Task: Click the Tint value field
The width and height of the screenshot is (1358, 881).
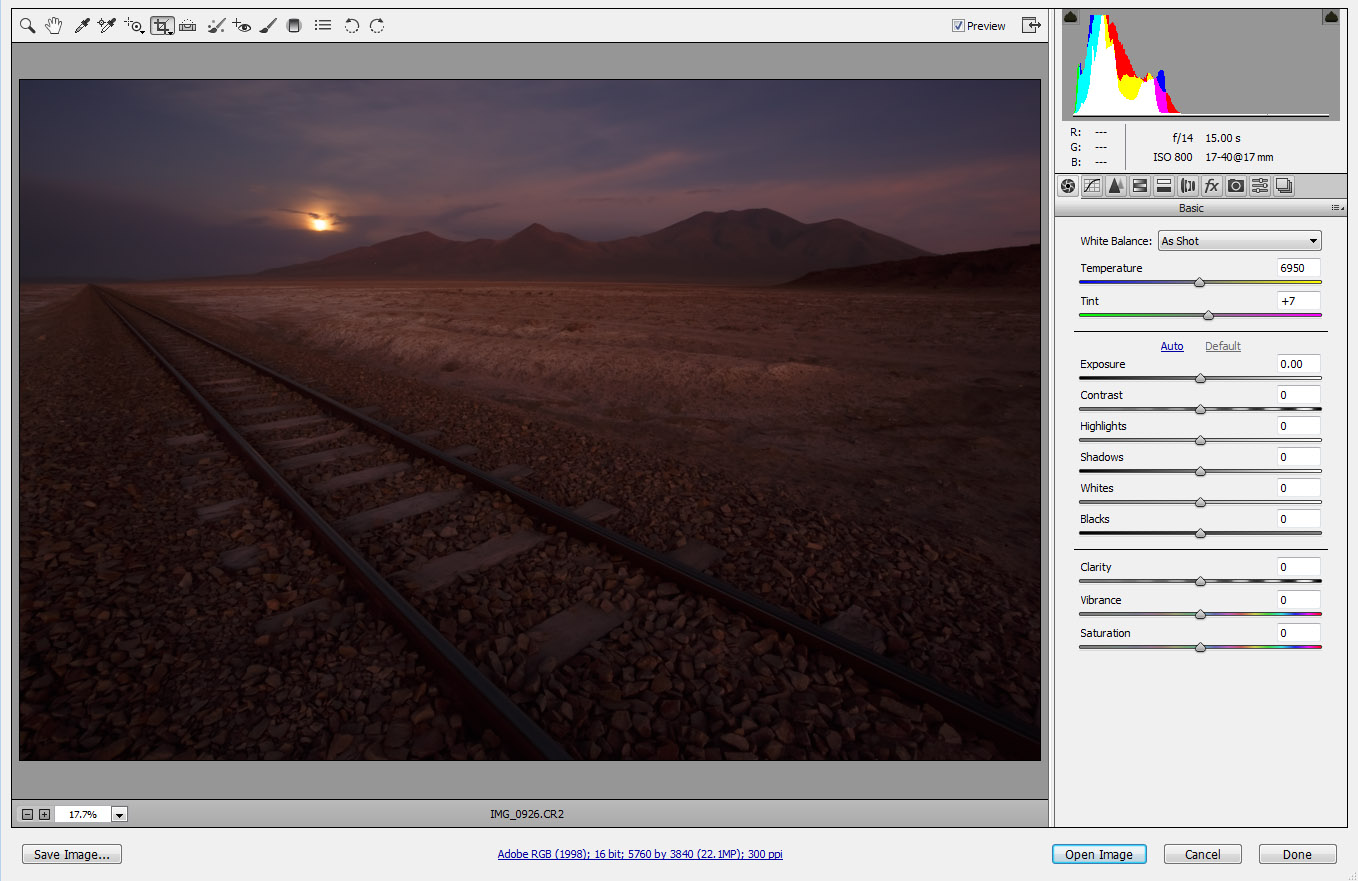Action: [1298, 300]
